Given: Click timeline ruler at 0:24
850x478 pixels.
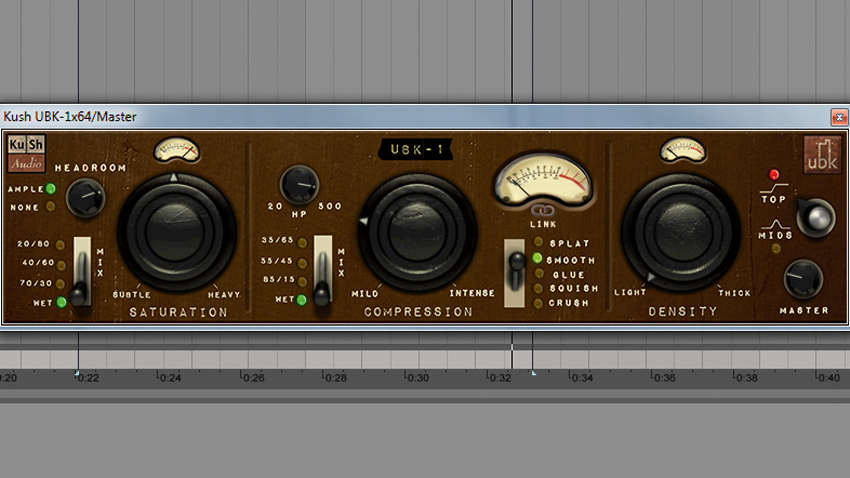Looking at the screenshot, I should tap(169, 377).
